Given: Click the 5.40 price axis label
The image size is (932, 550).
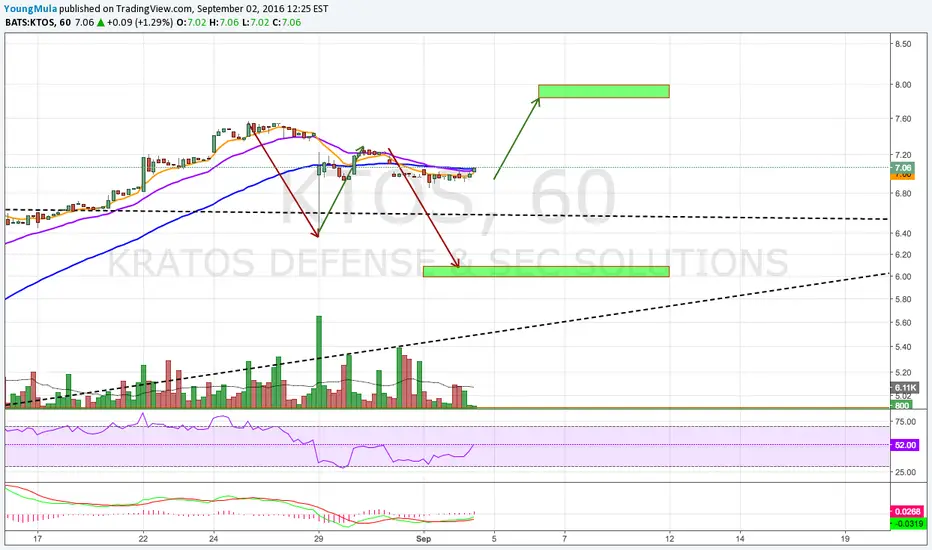Looking at the screenshot, I should point(903,347).
